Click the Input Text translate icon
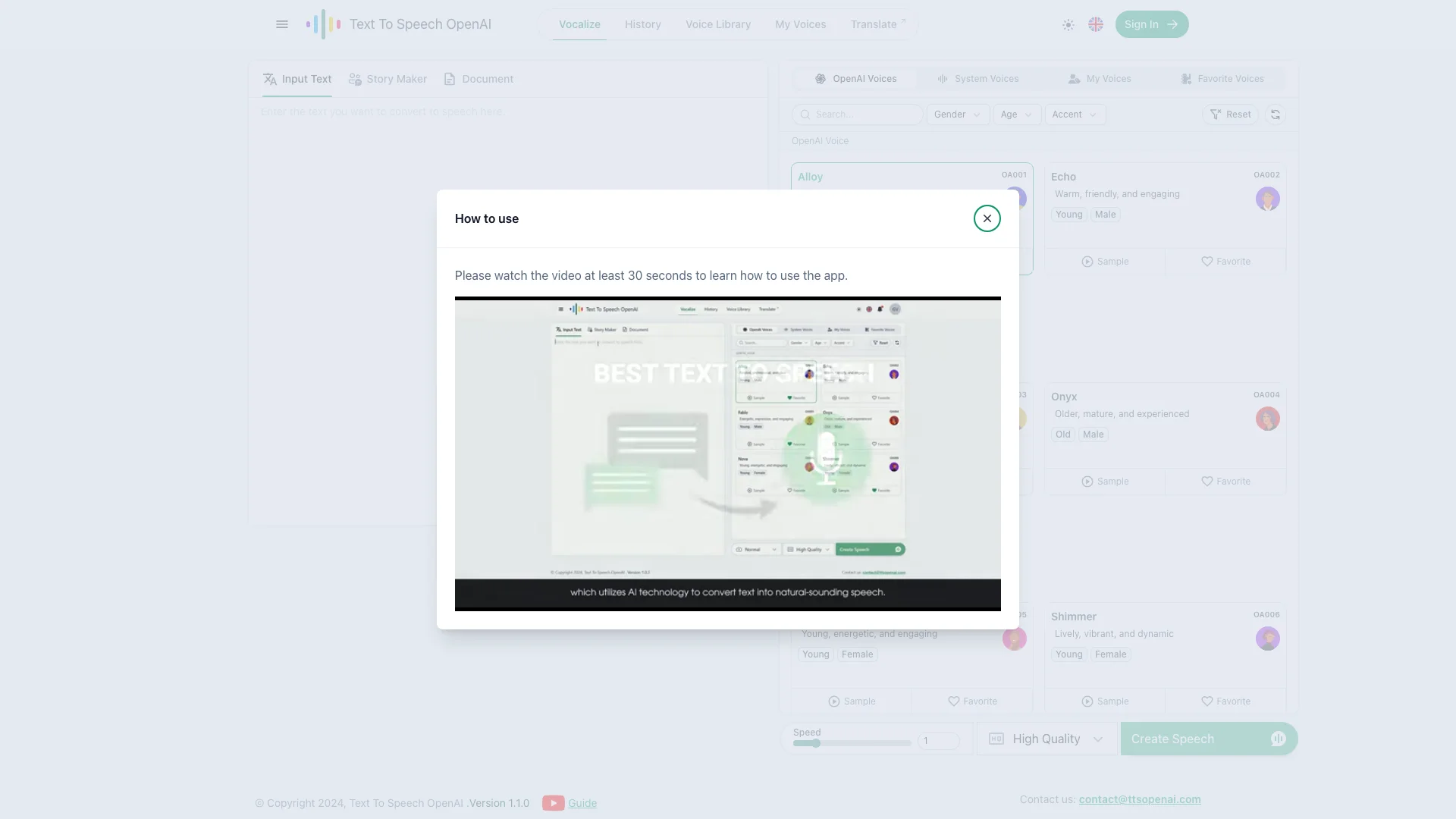1456x819 pixels. (x=270, y=79)
